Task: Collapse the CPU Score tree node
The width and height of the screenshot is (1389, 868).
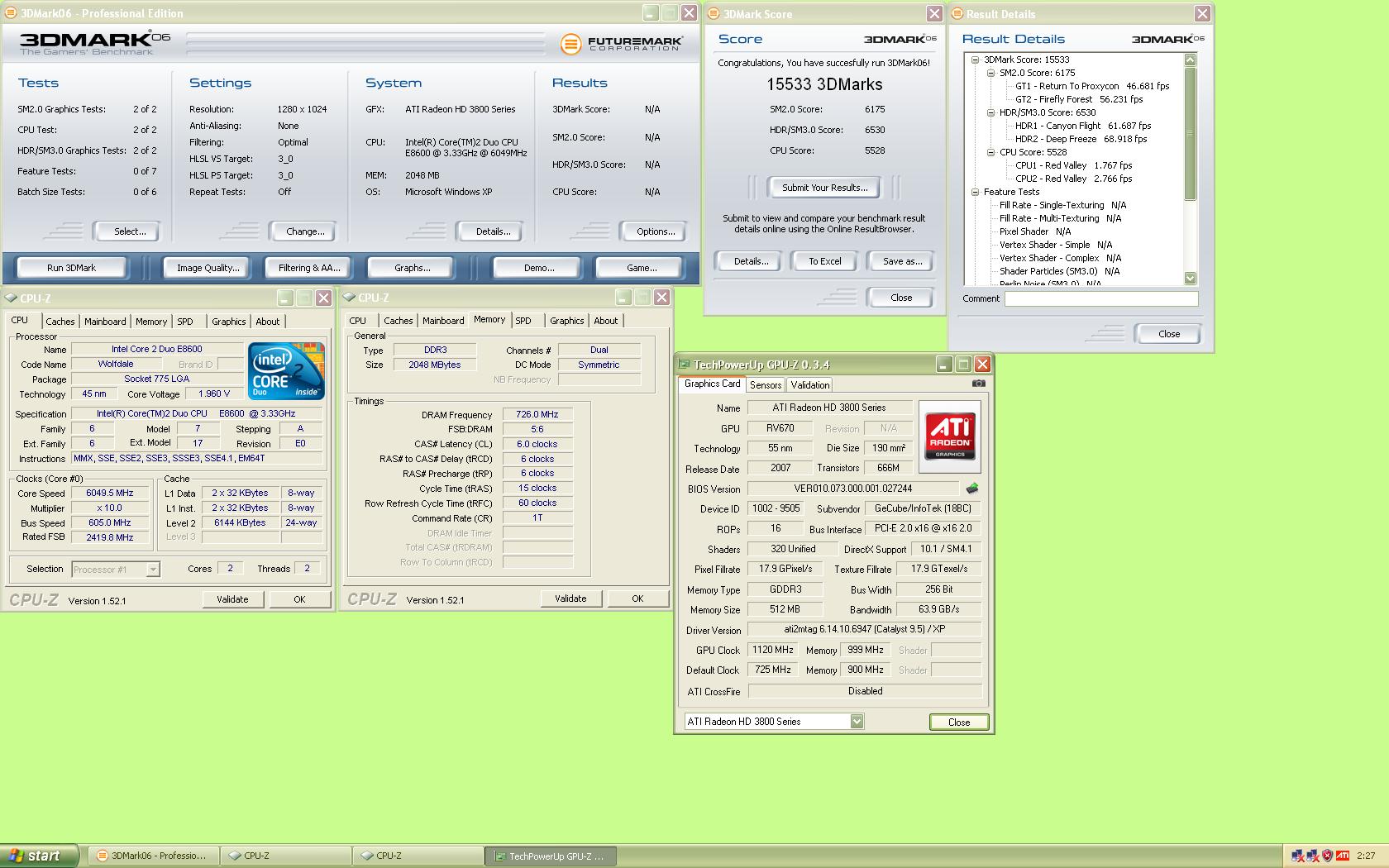Action: [x=990, y=152]
